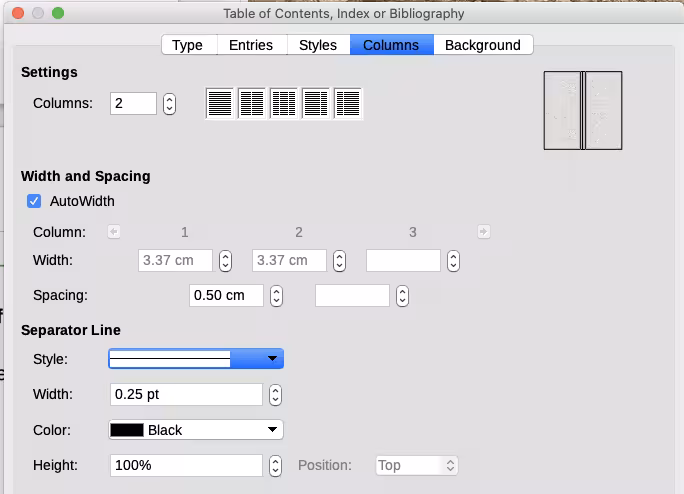The image size is (684, 494).
Task: Open the Entries tab
Action: pos(250,45)
